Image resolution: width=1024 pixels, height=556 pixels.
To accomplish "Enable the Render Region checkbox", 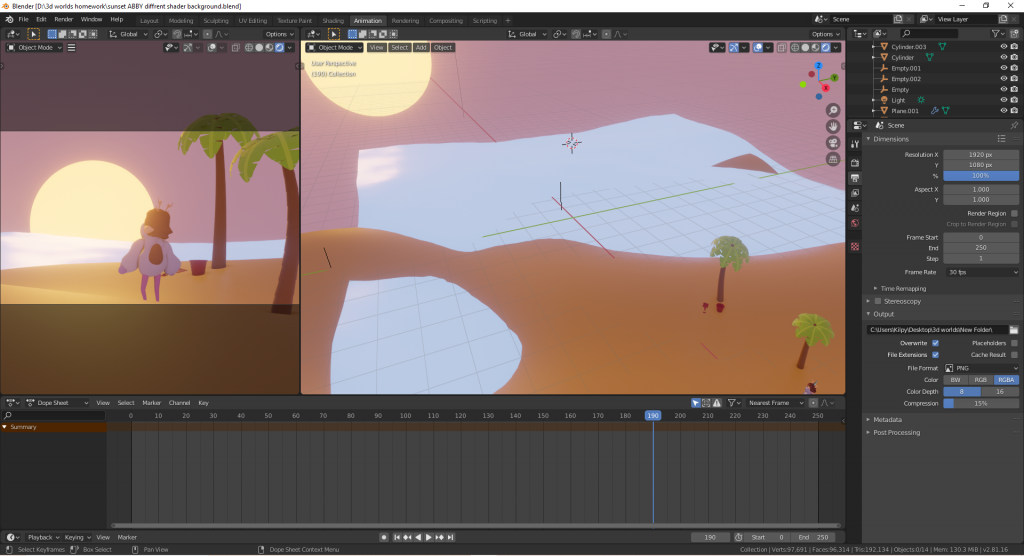I will click(1014, 214).
